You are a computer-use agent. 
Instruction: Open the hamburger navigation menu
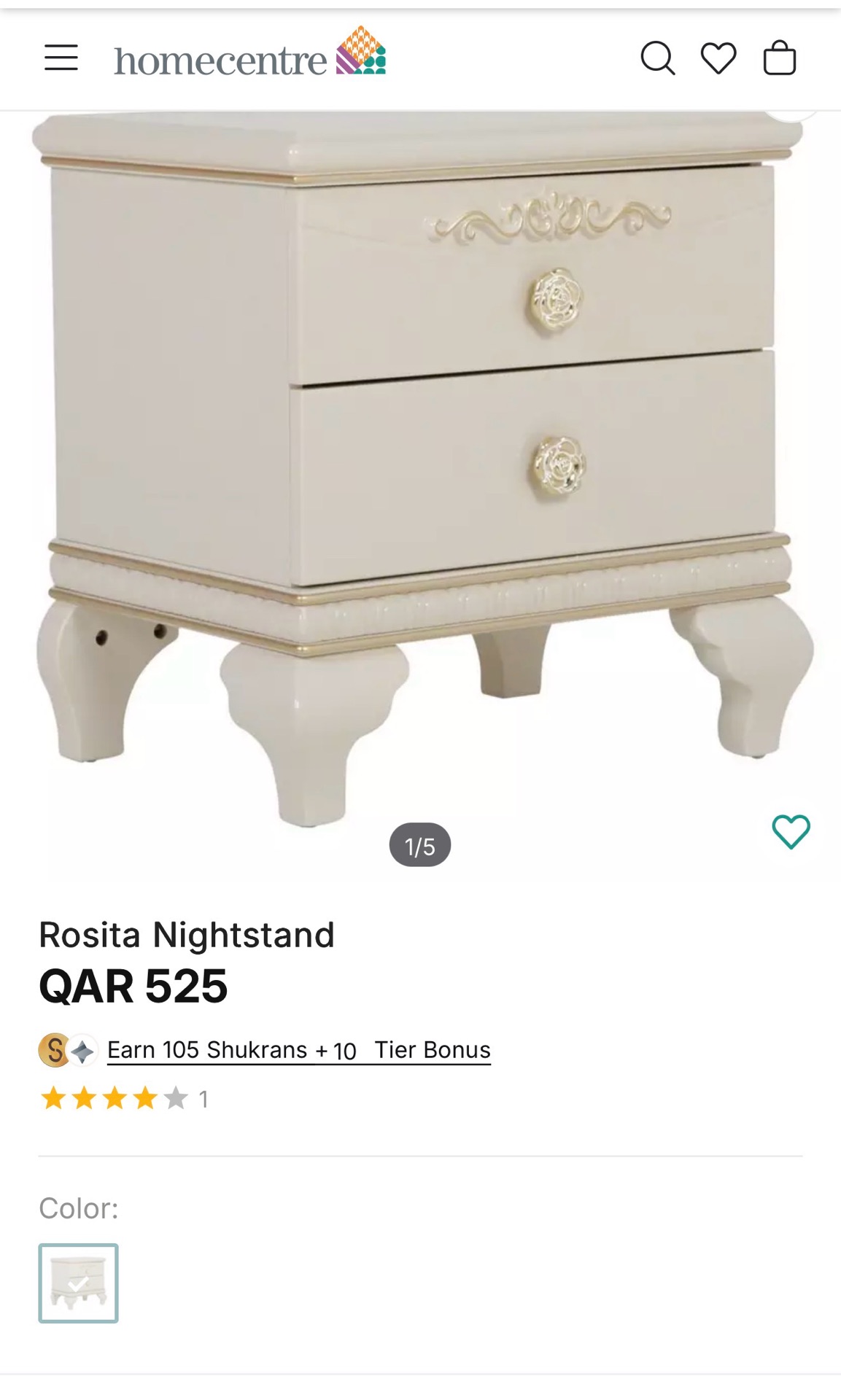click(61, 58)
